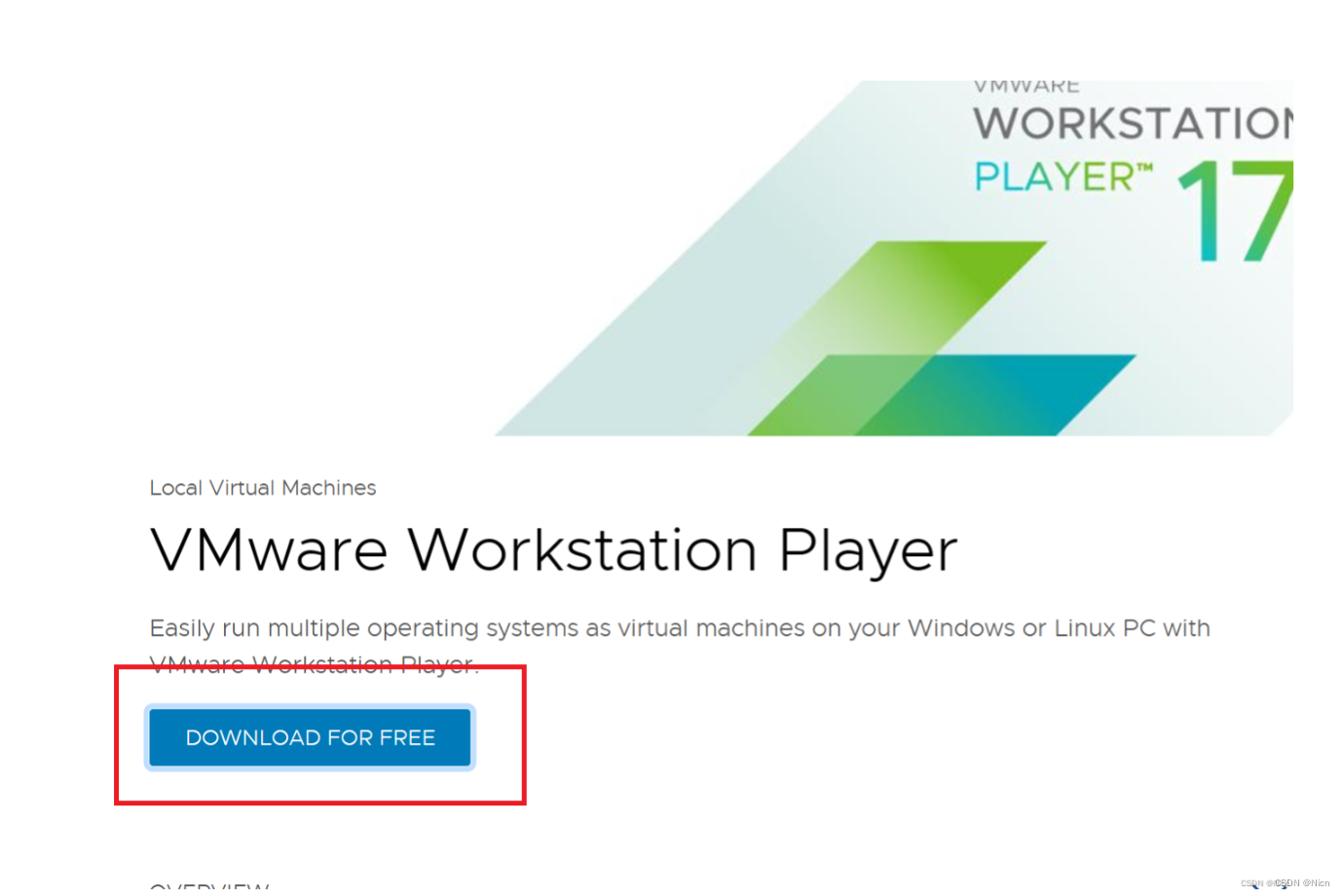Click the DOWNLOAD FOR FREE button
This screenshot has height=896, width=1344.
[310, 737]
